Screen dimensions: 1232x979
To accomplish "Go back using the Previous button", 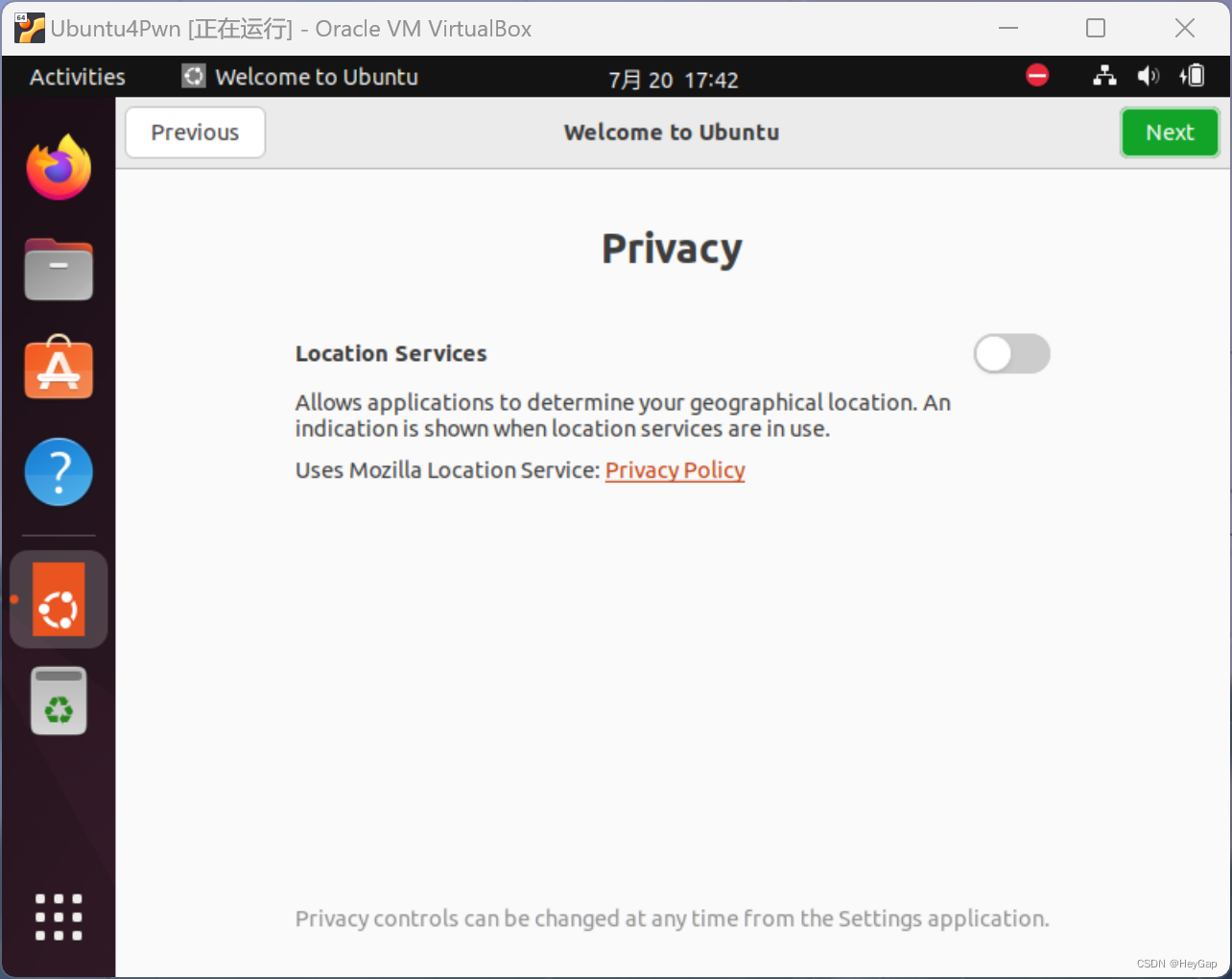I will click(195, 132).
